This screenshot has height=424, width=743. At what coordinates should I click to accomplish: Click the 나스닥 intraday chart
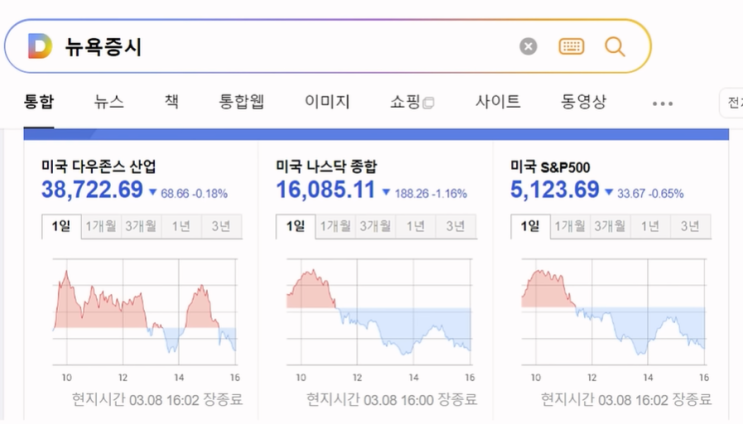point(379,319)
